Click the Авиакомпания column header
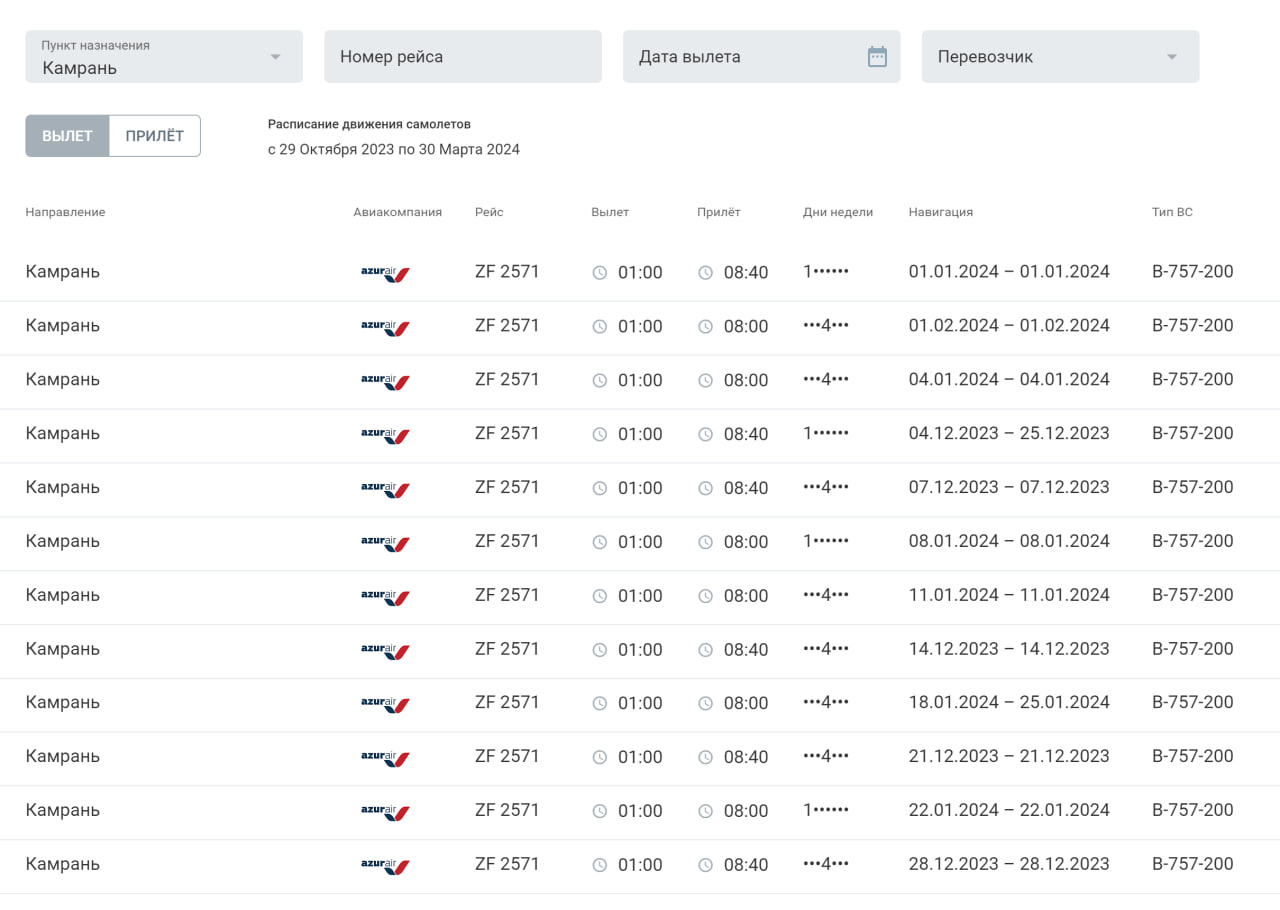 coord(397,212)
